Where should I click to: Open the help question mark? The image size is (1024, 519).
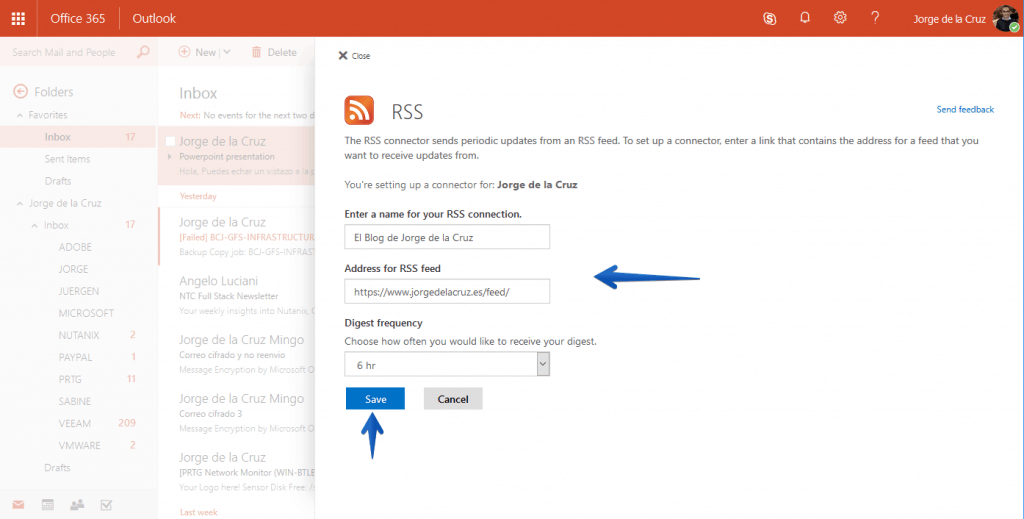tap(874, 18)
